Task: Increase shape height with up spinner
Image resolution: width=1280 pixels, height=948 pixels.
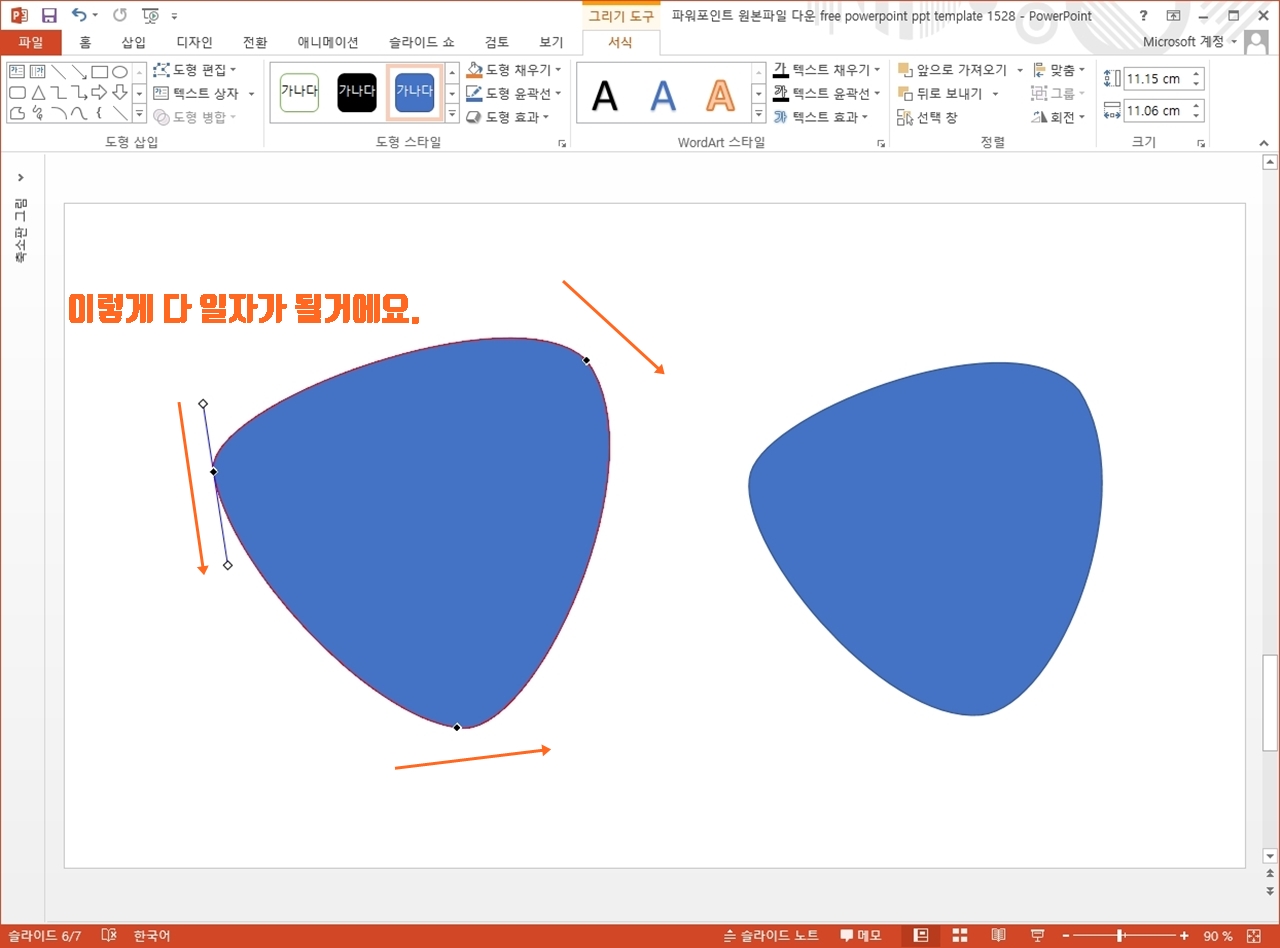Action: 1197,74
